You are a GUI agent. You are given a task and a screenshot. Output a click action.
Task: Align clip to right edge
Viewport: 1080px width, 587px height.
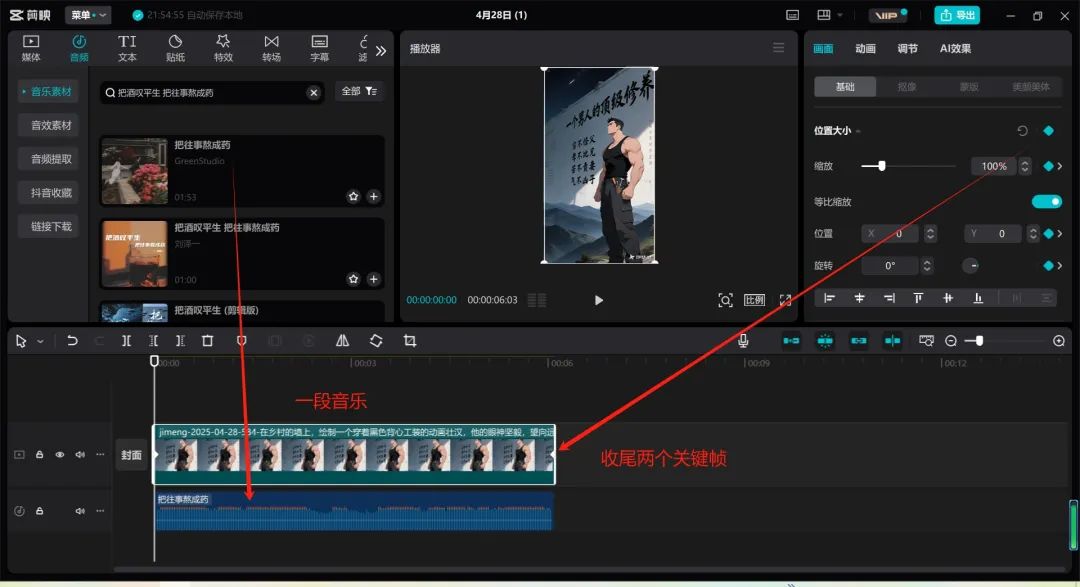889,298
